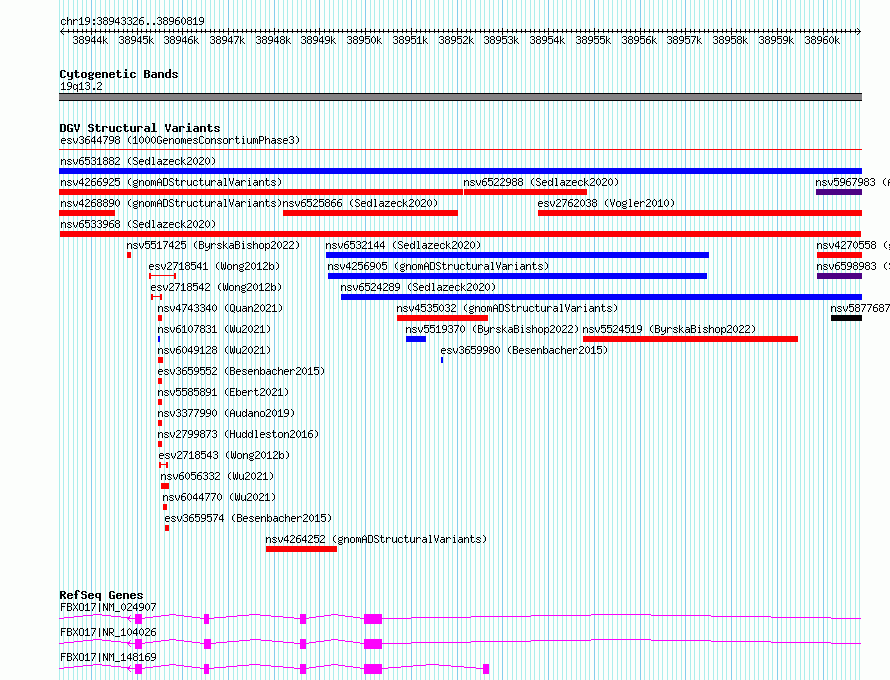Select nsv6049128 (Wu2021) label
The image size is (890, 680).
(x=214, y=350)
